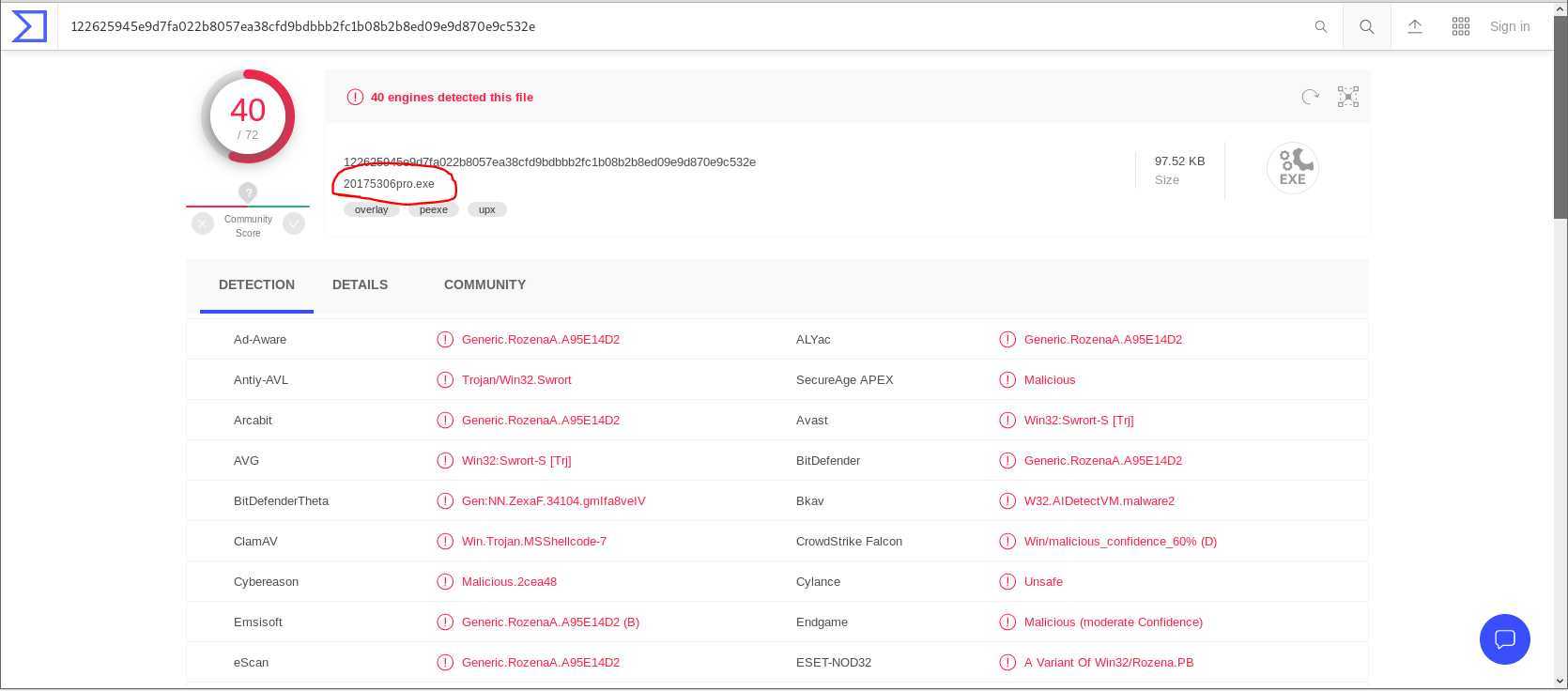1568x691 pixels.
Task: Click the AVG detection warning icon
Action: 445,461
